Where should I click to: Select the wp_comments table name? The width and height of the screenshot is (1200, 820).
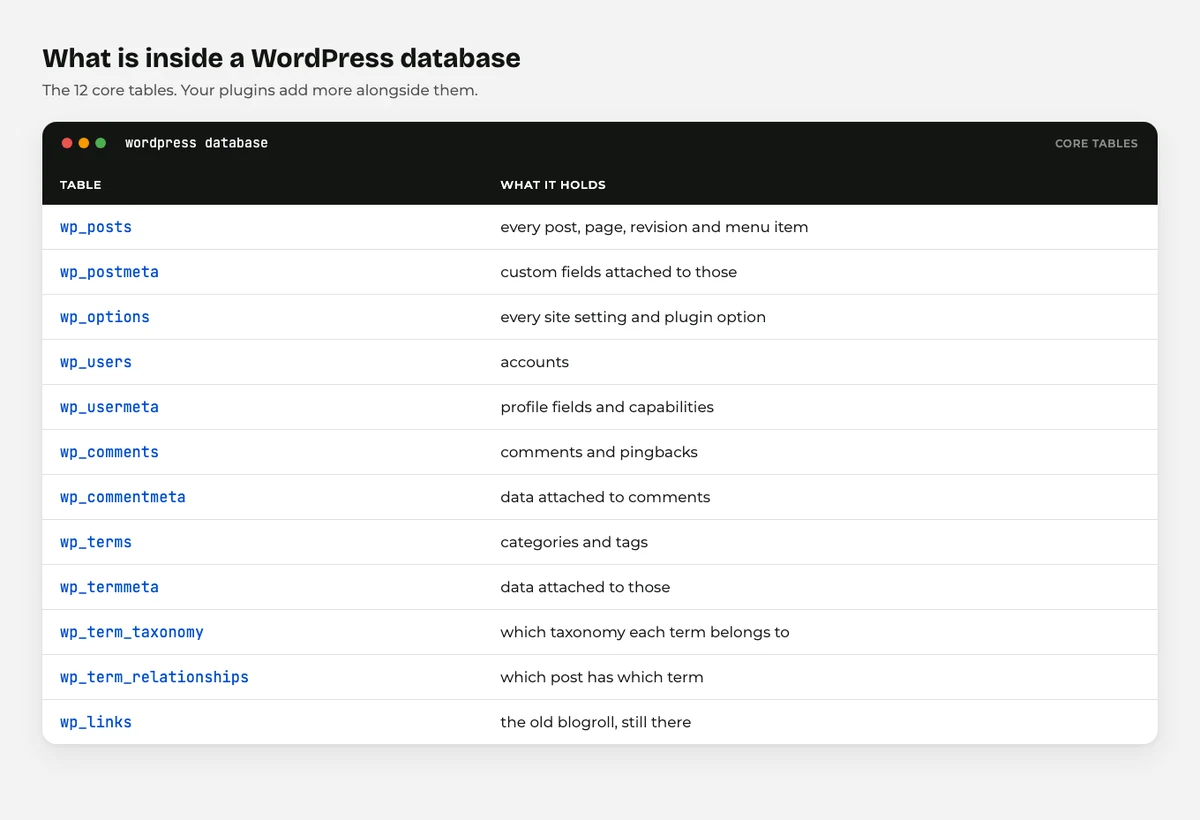pos(109,452)
